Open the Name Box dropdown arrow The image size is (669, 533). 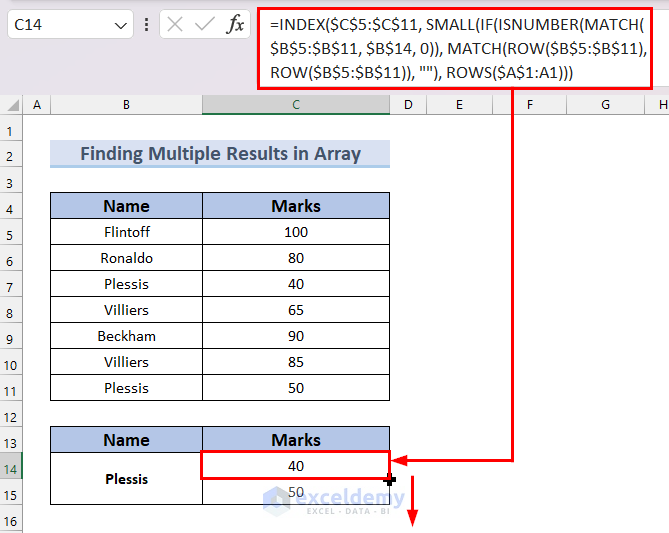[121, 26]
